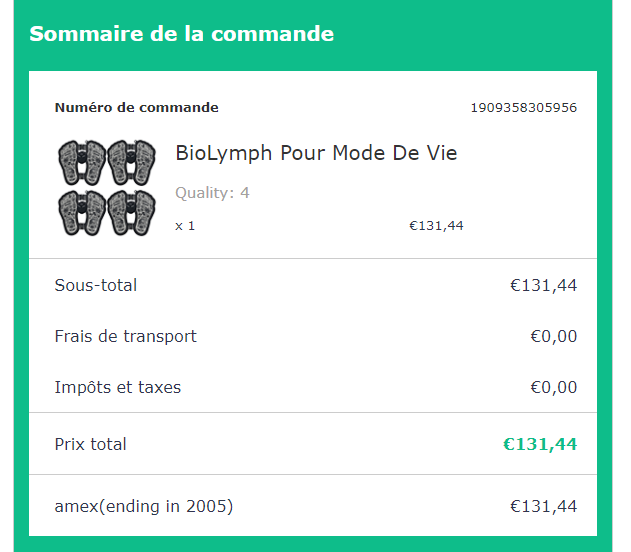Click the BioLymph product thumbnail image

point(106,188)
